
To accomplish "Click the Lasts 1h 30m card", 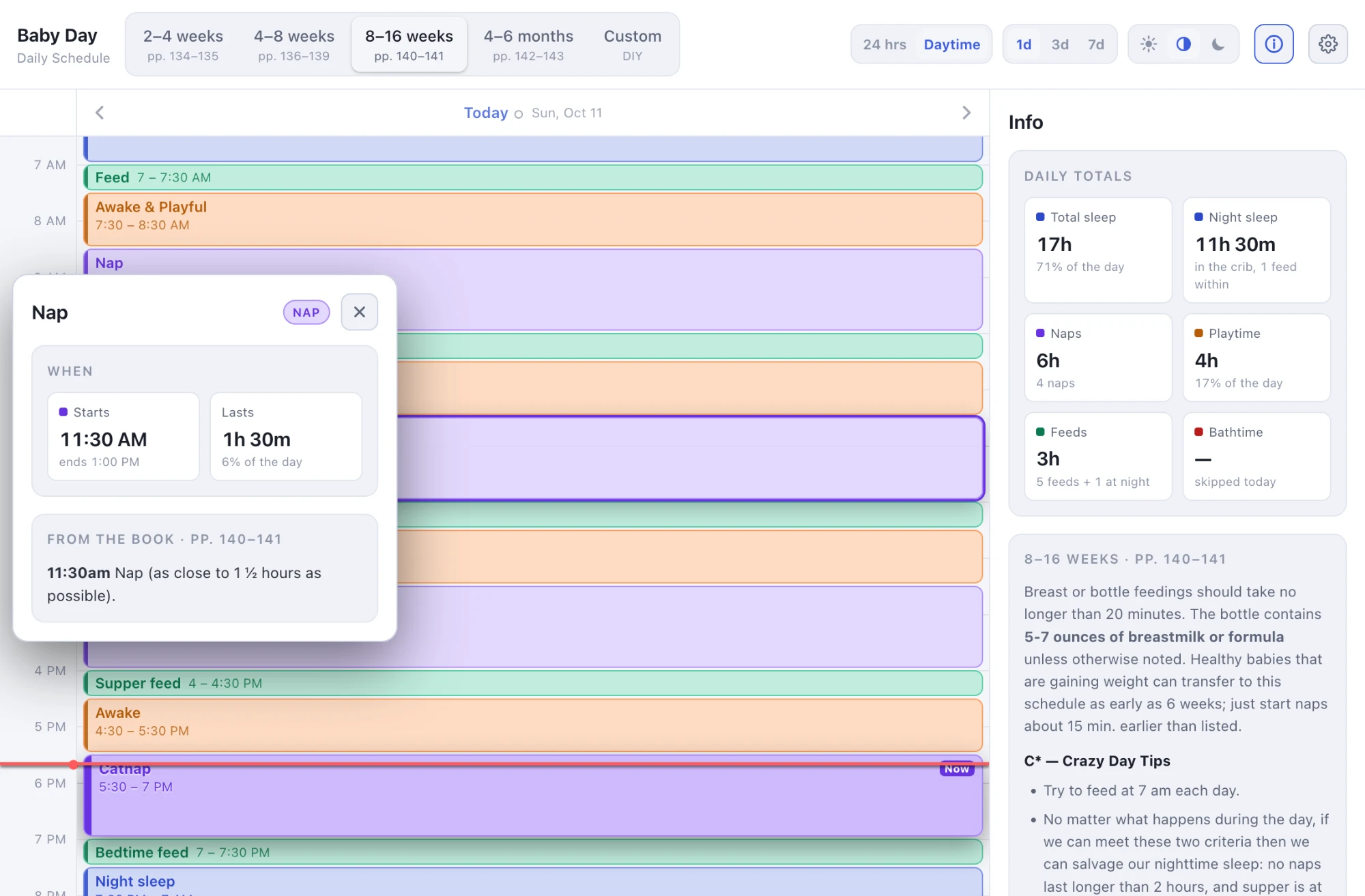I will click(x=286, y=437).
